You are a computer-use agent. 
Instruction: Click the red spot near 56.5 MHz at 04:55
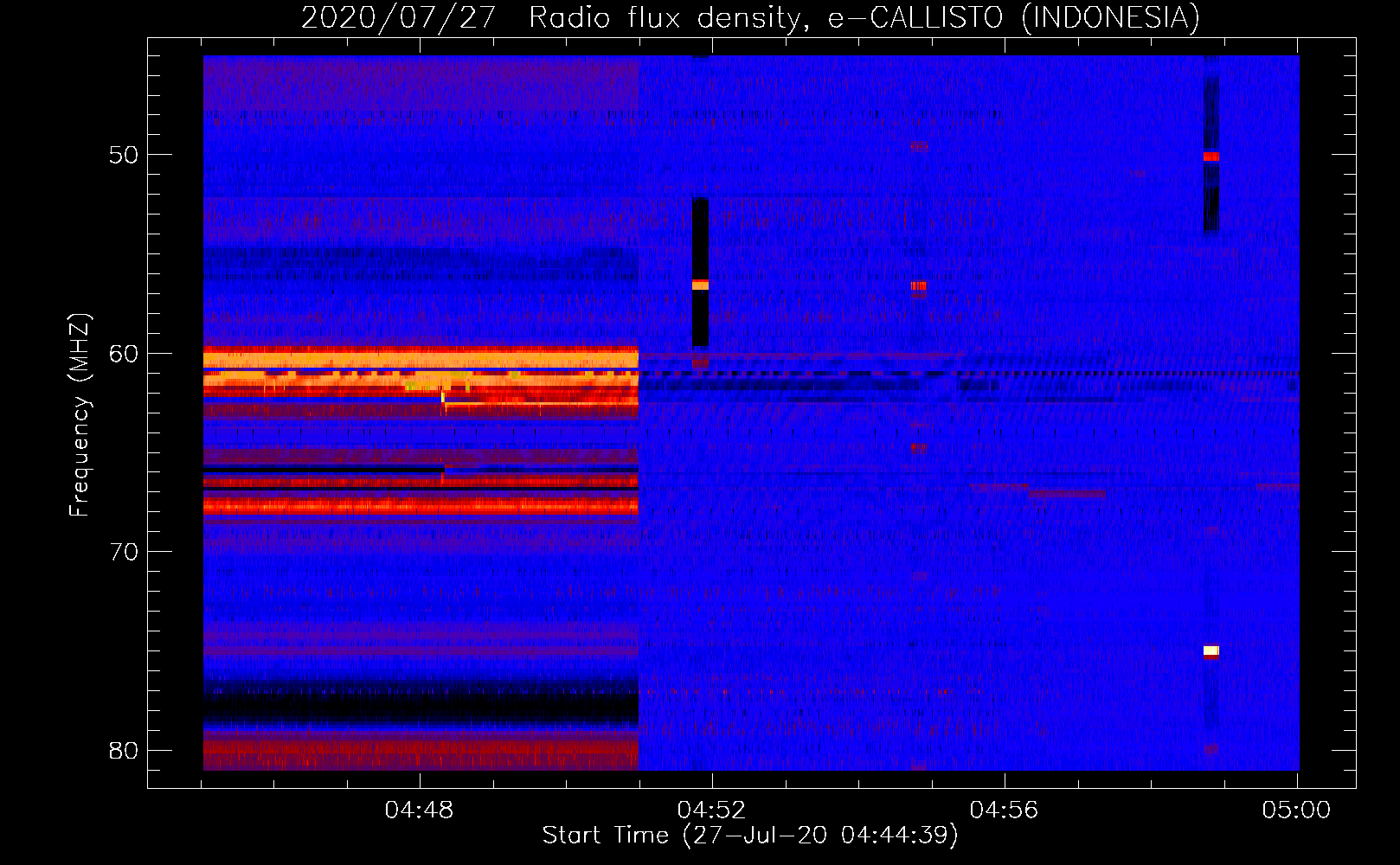pos(919,285)
